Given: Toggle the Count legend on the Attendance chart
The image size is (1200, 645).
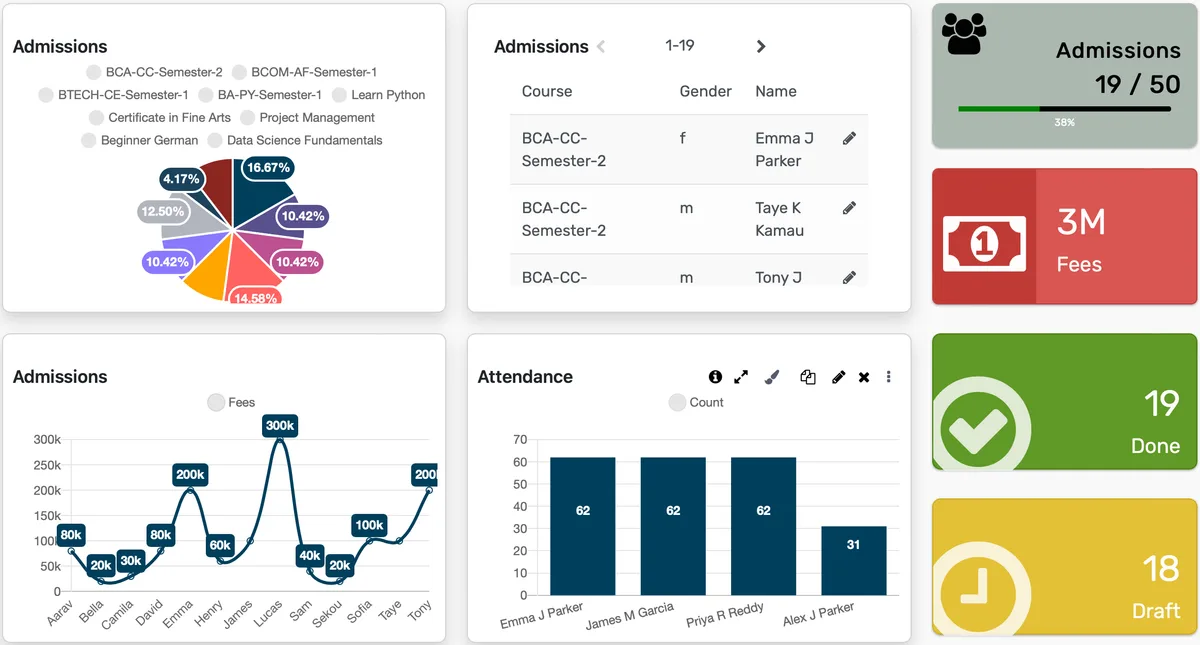Looking at the screenshot, I should click(x=695, y=402).
